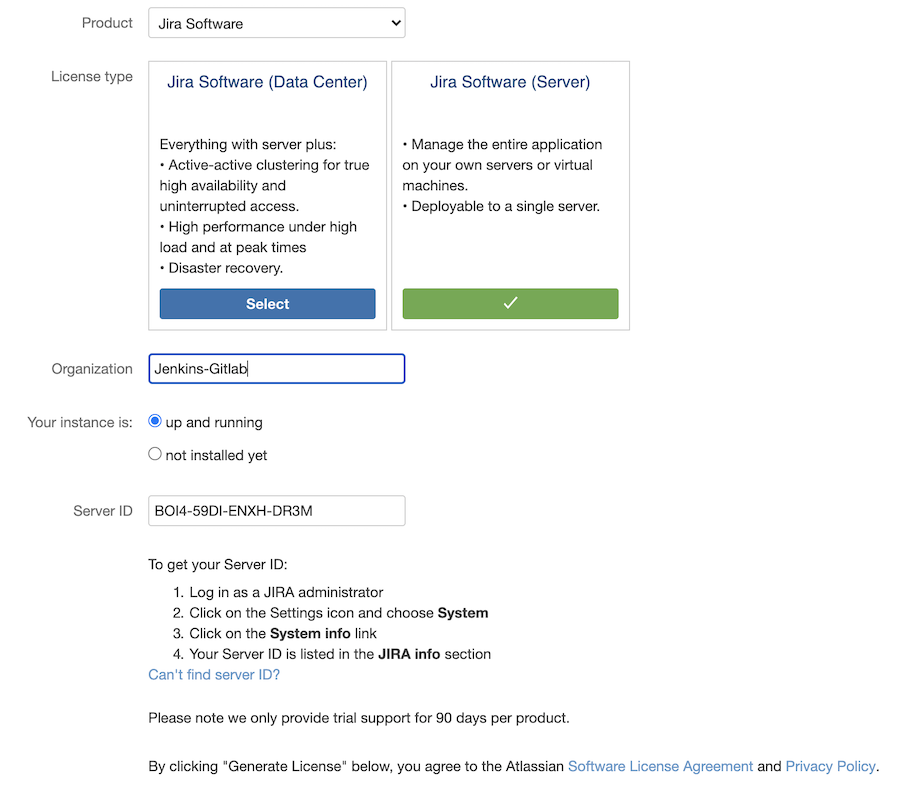This screenshot has width=907, height=798.
Task: Click into the Server ID input box
Action: 276,511
